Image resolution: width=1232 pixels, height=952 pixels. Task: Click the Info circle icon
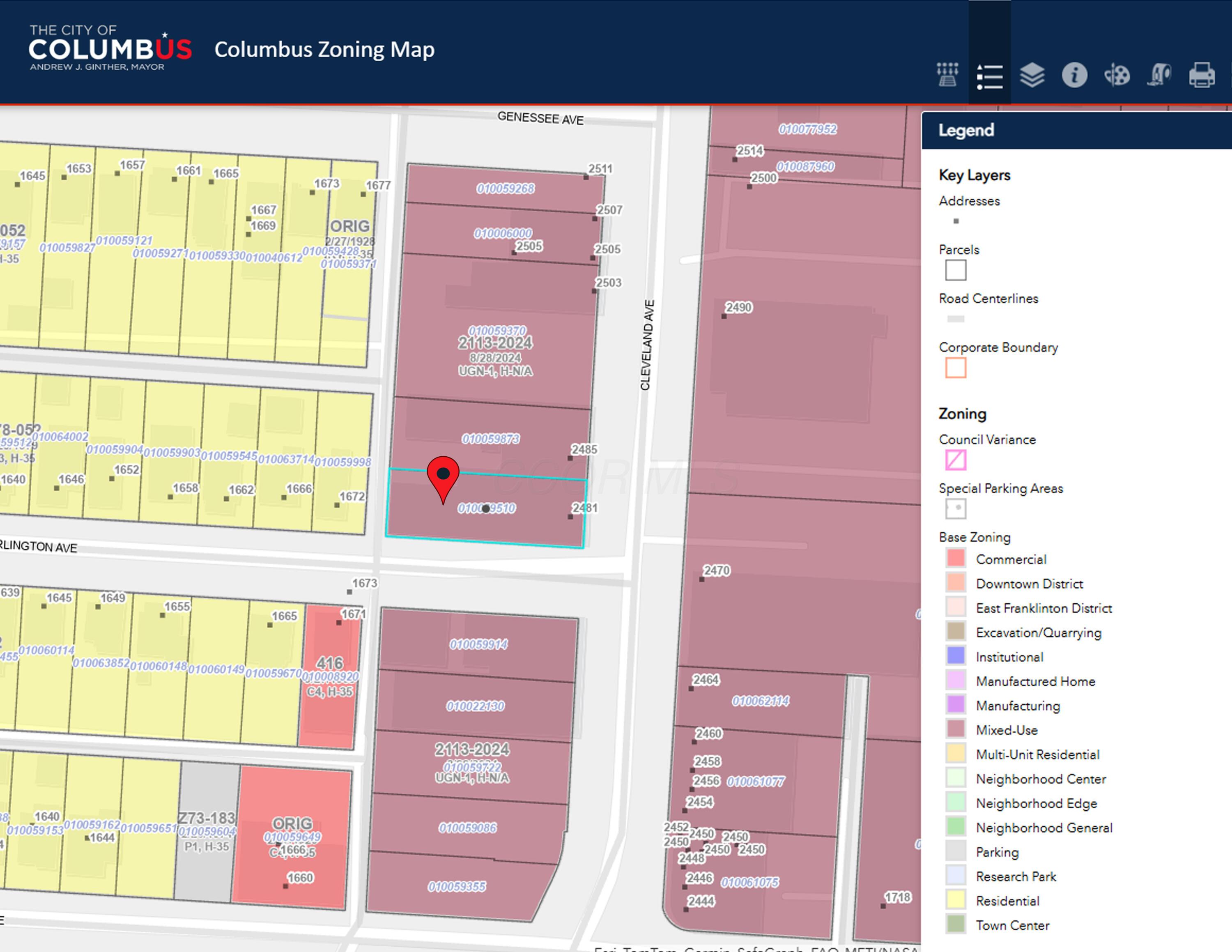click(1074, 75)
